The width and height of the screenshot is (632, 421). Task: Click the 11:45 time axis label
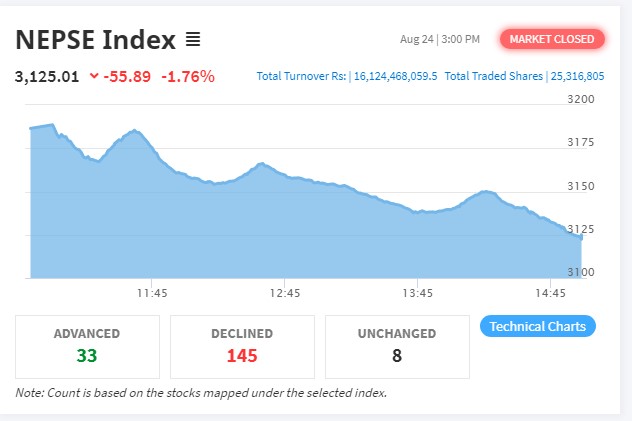(x=152, y=293)
